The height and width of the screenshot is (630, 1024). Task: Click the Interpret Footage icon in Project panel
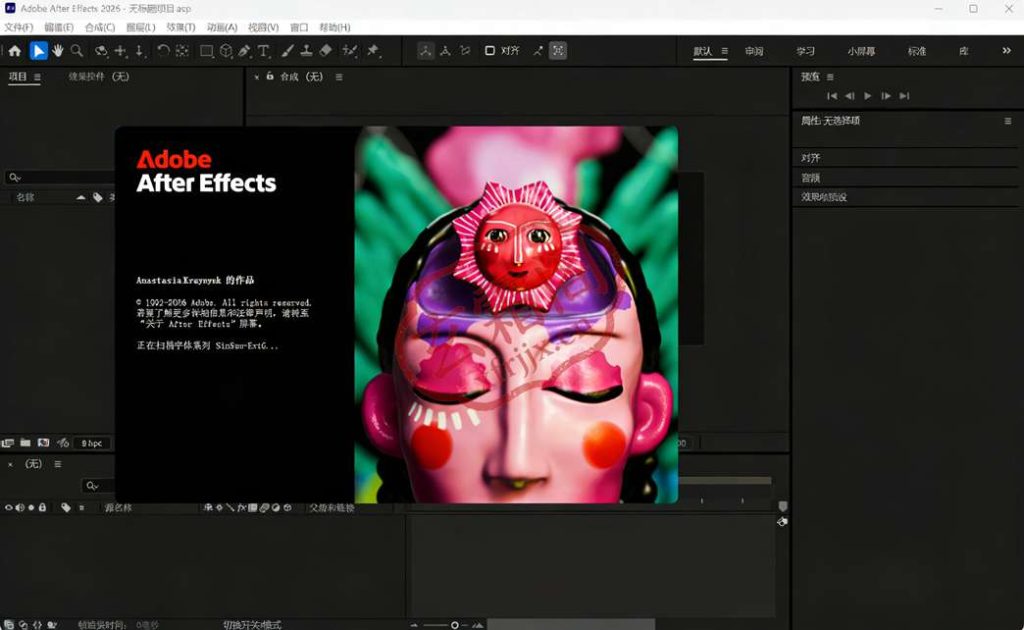(8, 443)
